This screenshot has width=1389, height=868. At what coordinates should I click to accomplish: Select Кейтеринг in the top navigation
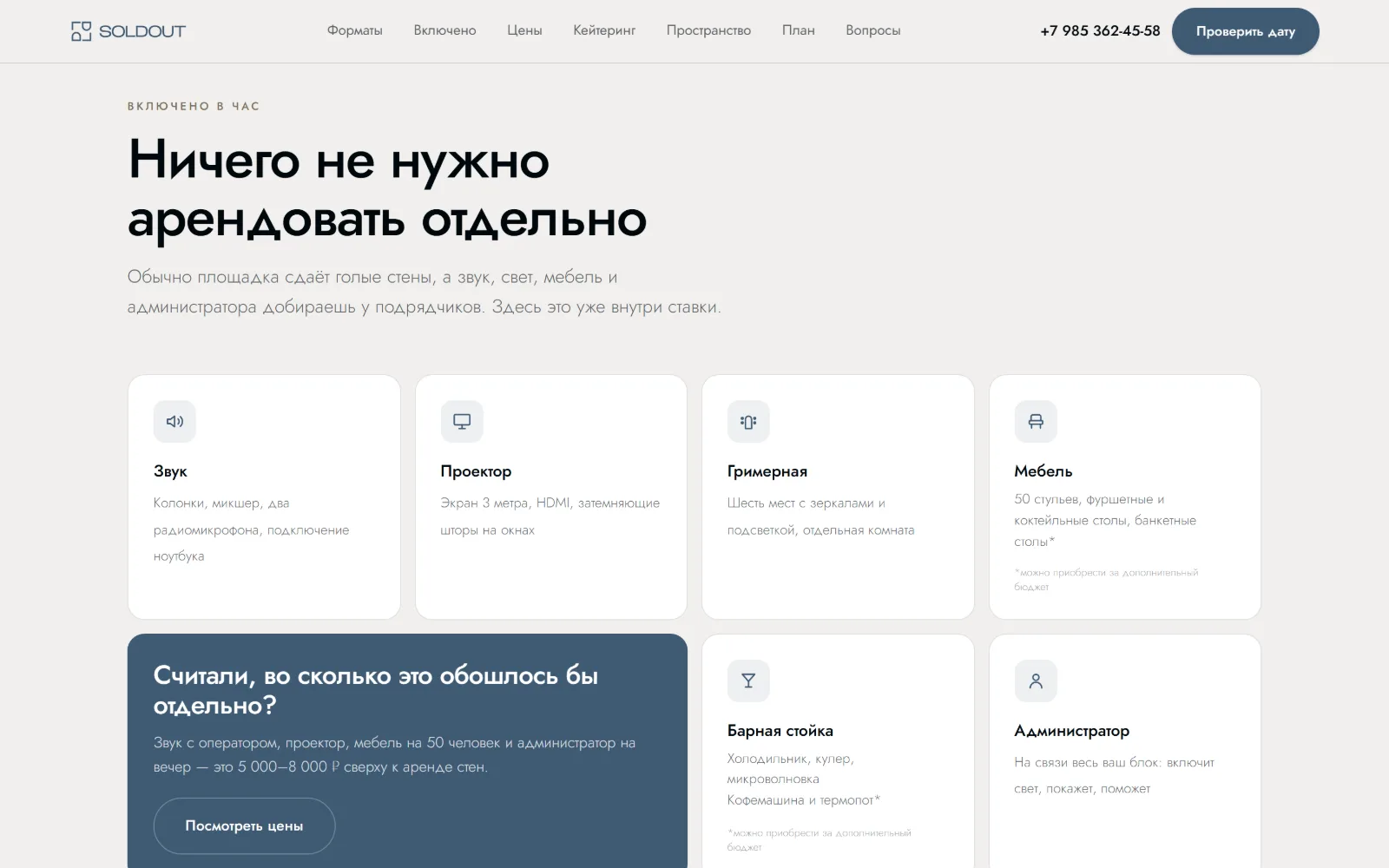tap(604, 30)
